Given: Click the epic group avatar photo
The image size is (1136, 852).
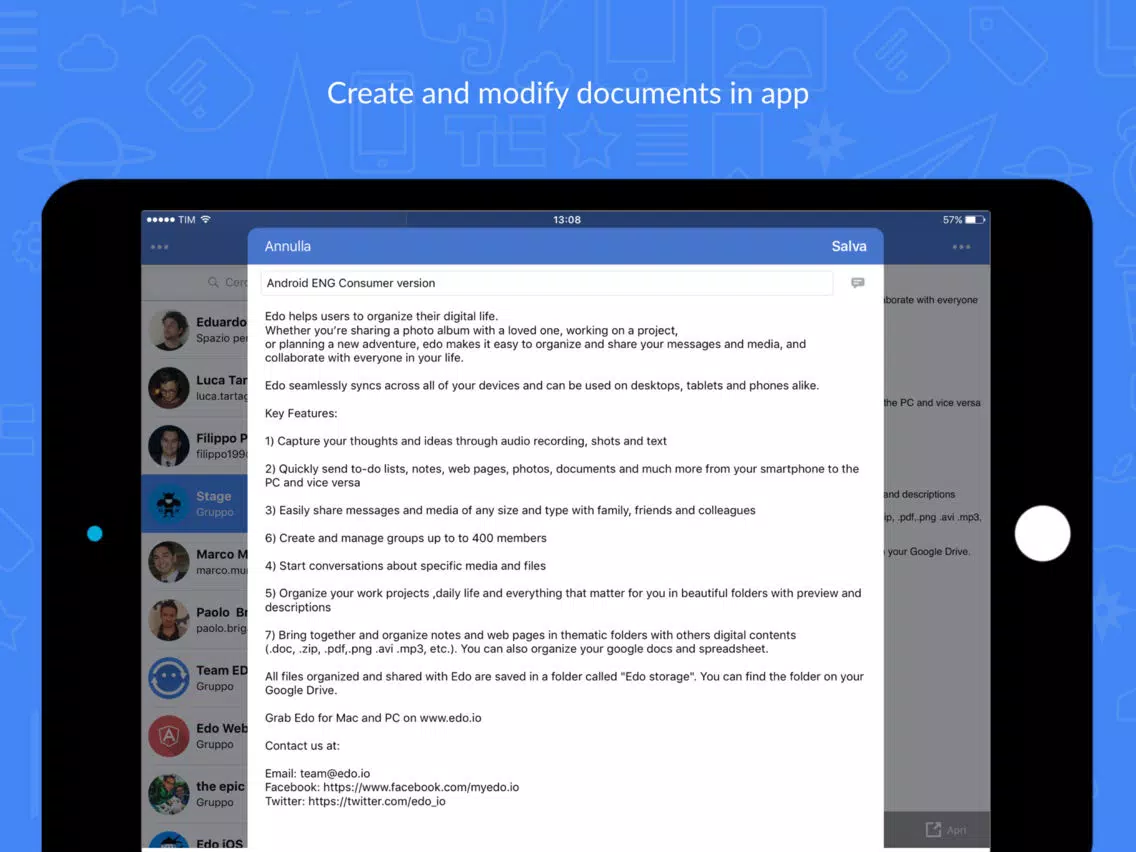Looking at the screenshot, I should click(x=169, y=793).
